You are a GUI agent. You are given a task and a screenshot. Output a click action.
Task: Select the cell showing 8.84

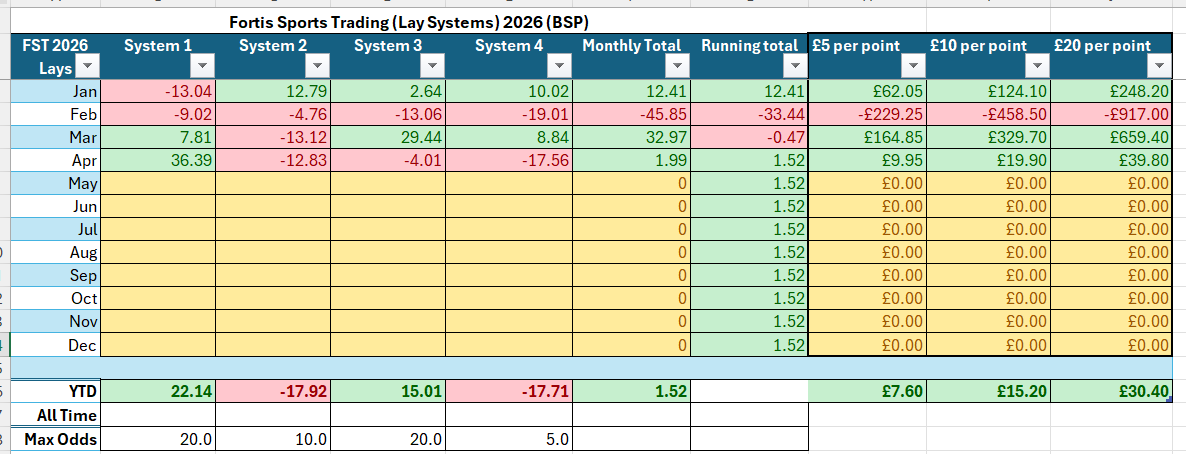coord(508,139)
